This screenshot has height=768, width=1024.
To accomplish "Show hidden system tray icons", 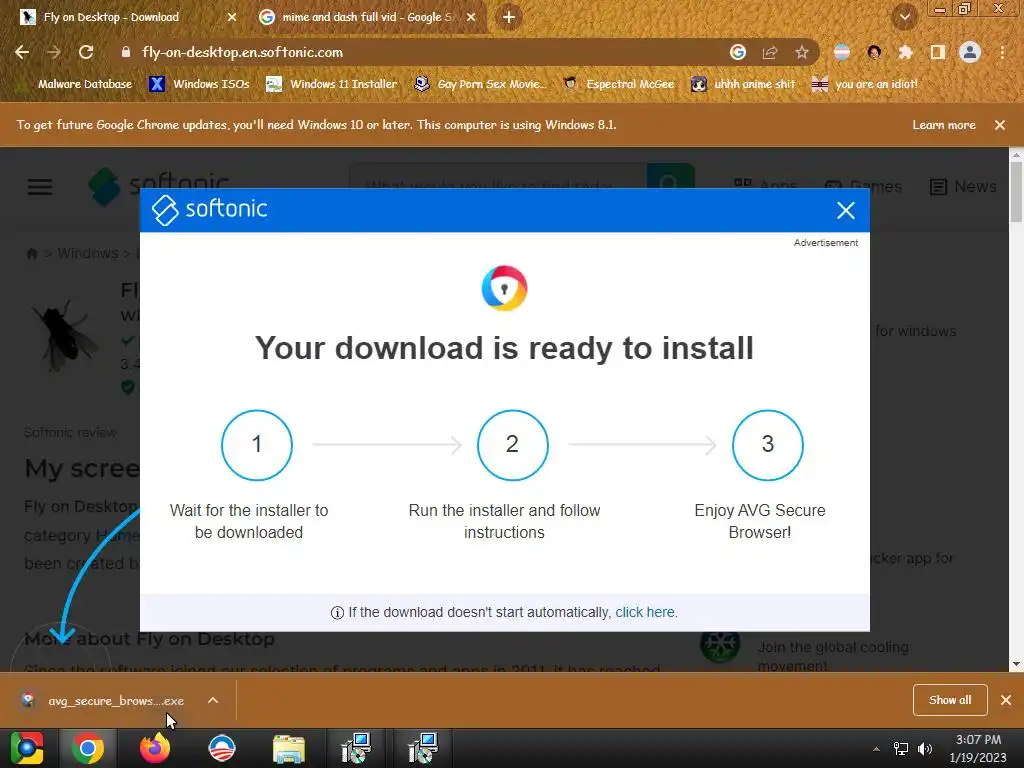I will pyautogui.click(x=876, y=749).
